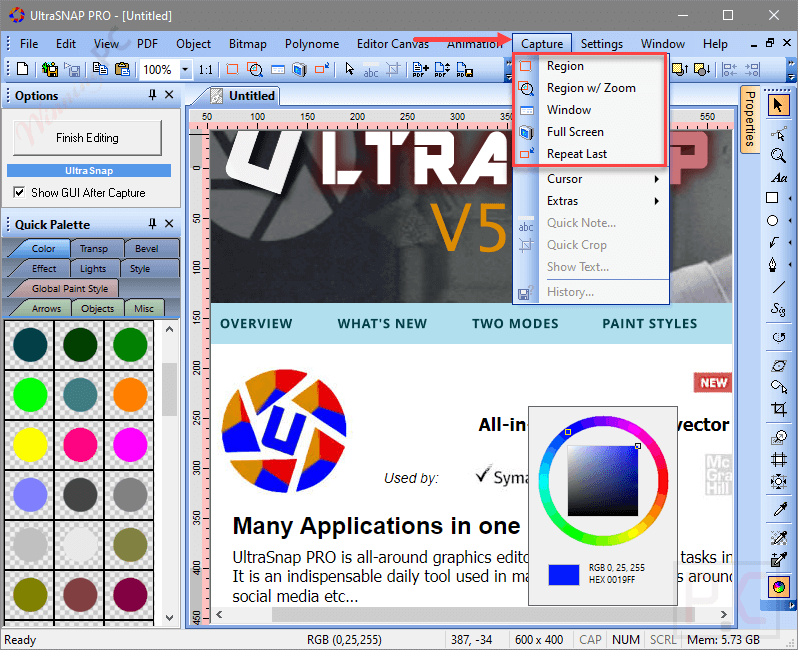Switch to the Bevel palette tab
Screen dimensions: 798x650
[147, 248]
